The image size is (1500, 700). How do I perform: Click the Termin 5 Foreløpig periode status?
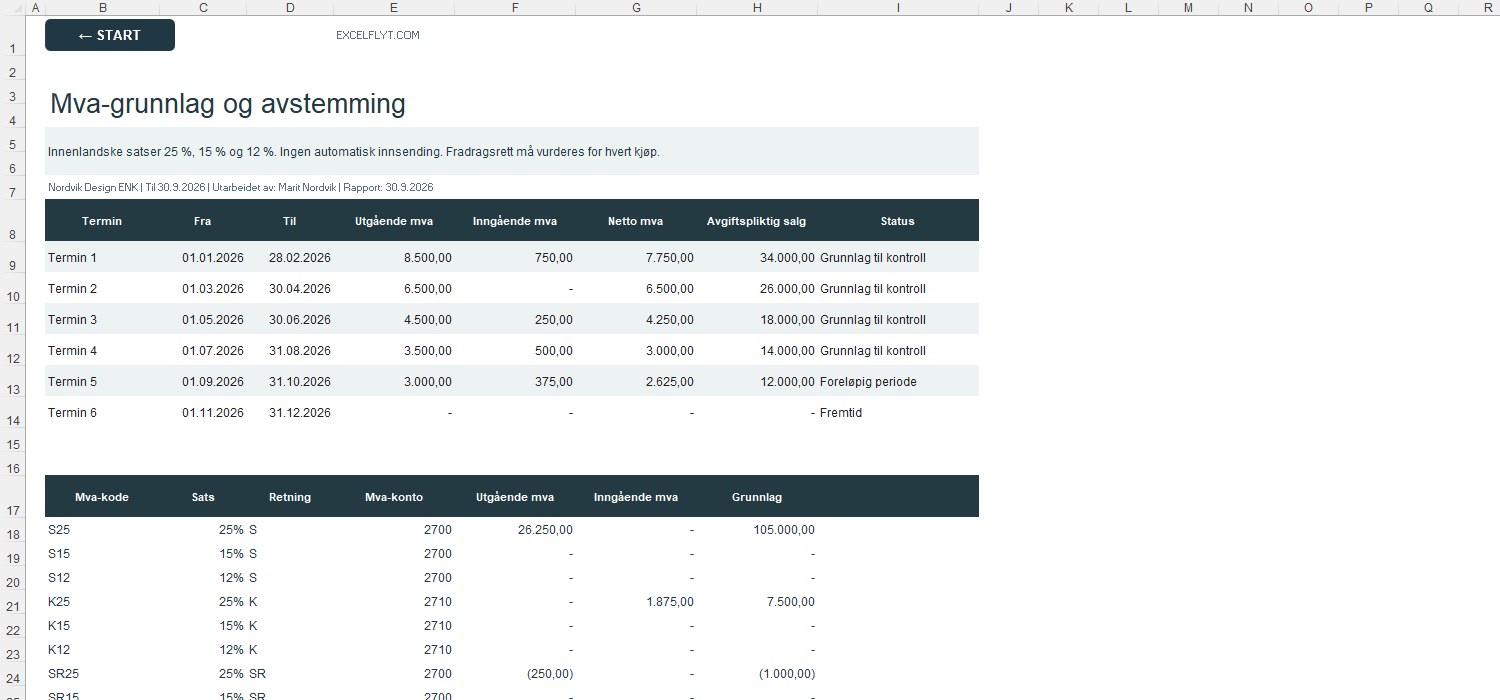(868, 382)
